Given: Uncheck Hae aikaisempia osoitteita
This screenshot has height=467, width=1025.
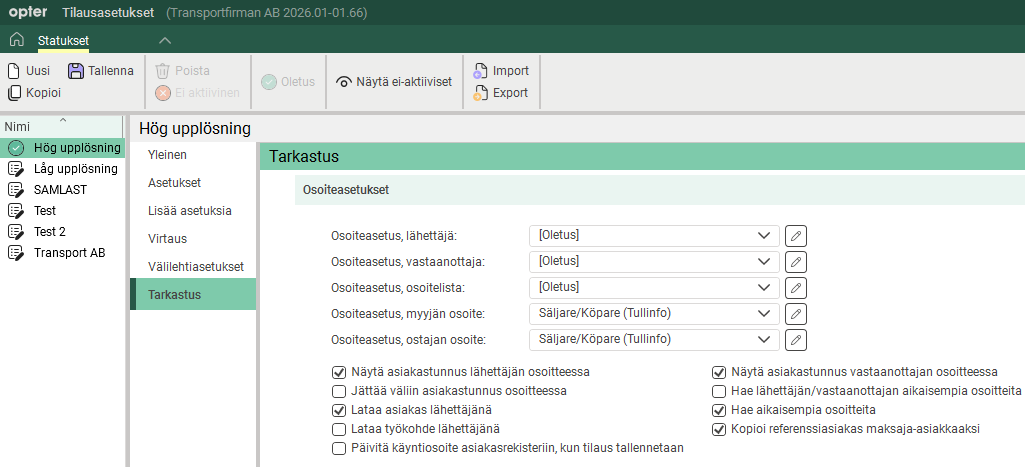Looking at the screenshot, I should (x=718, y=410).
